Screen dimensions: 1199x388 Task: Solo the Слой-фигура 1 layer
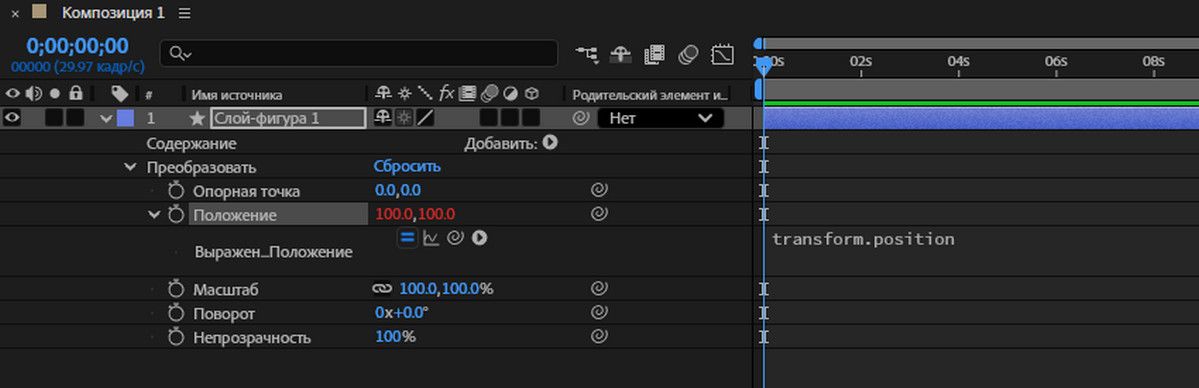(54, 118)
